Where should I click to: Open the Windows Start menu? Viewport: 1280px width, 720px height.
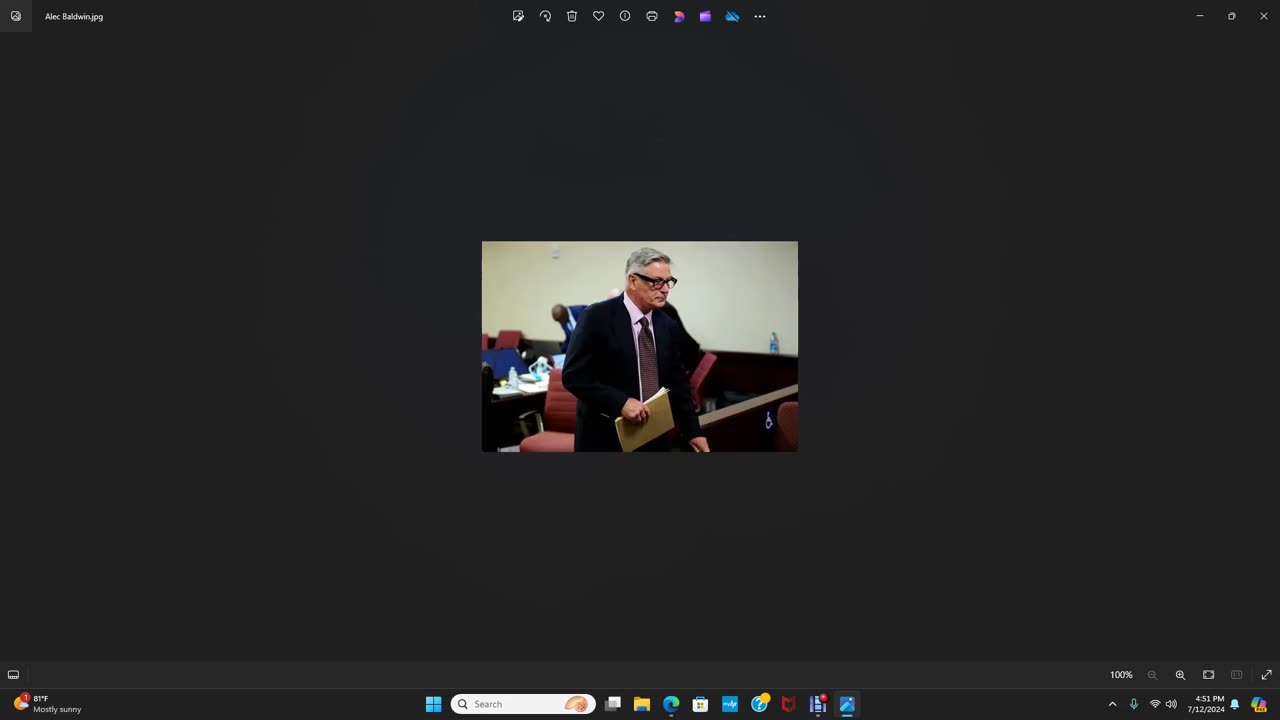[x=433, y=704]
